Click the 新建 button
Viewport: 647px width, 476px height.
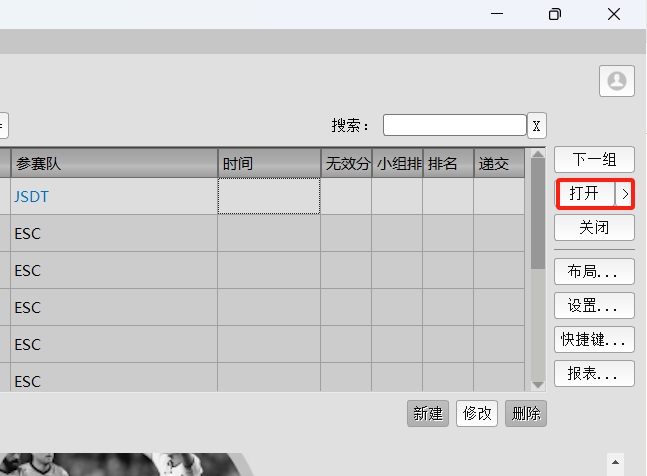428,413
